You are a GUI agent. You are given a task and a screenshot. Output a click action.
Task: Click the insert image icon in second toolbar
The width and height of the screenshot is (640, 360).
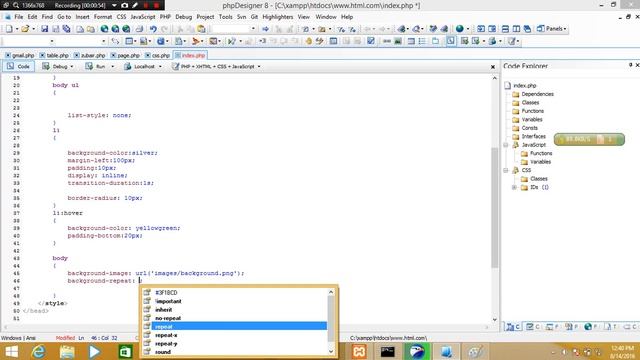click(398, 41)
